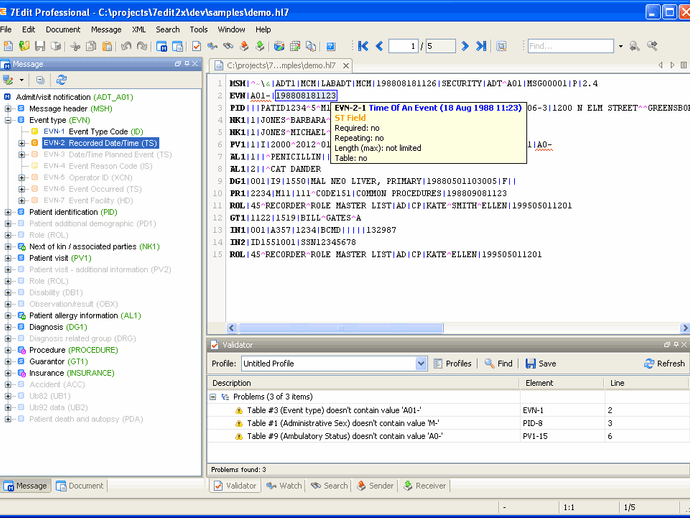Click the Find search input field
The image size is (690, 518).
pyautogui.click(x=570, y=46)
